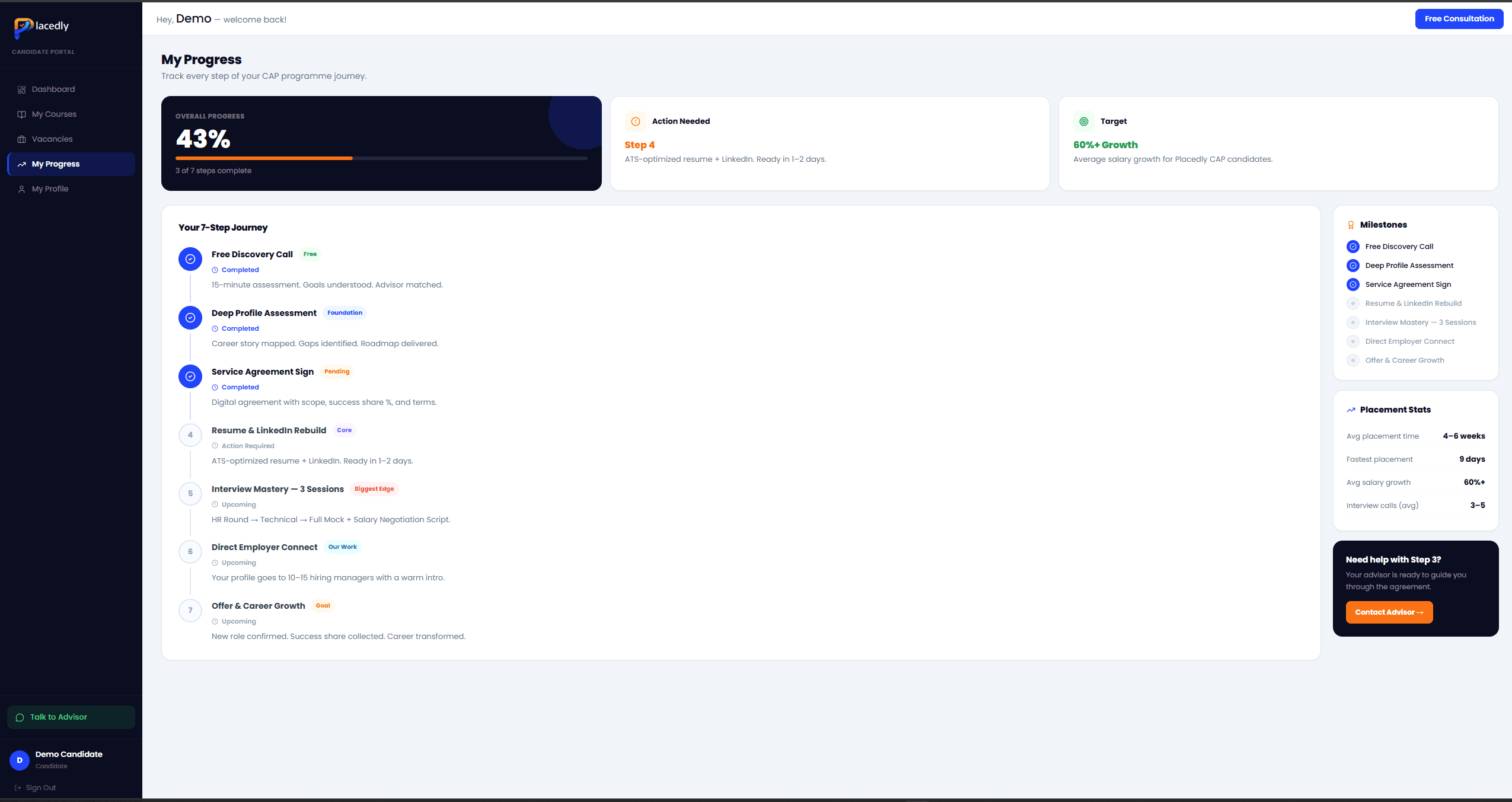Click the Placement Stats trend icon
1512x802 pixels.
click(x=1351, y=410)
